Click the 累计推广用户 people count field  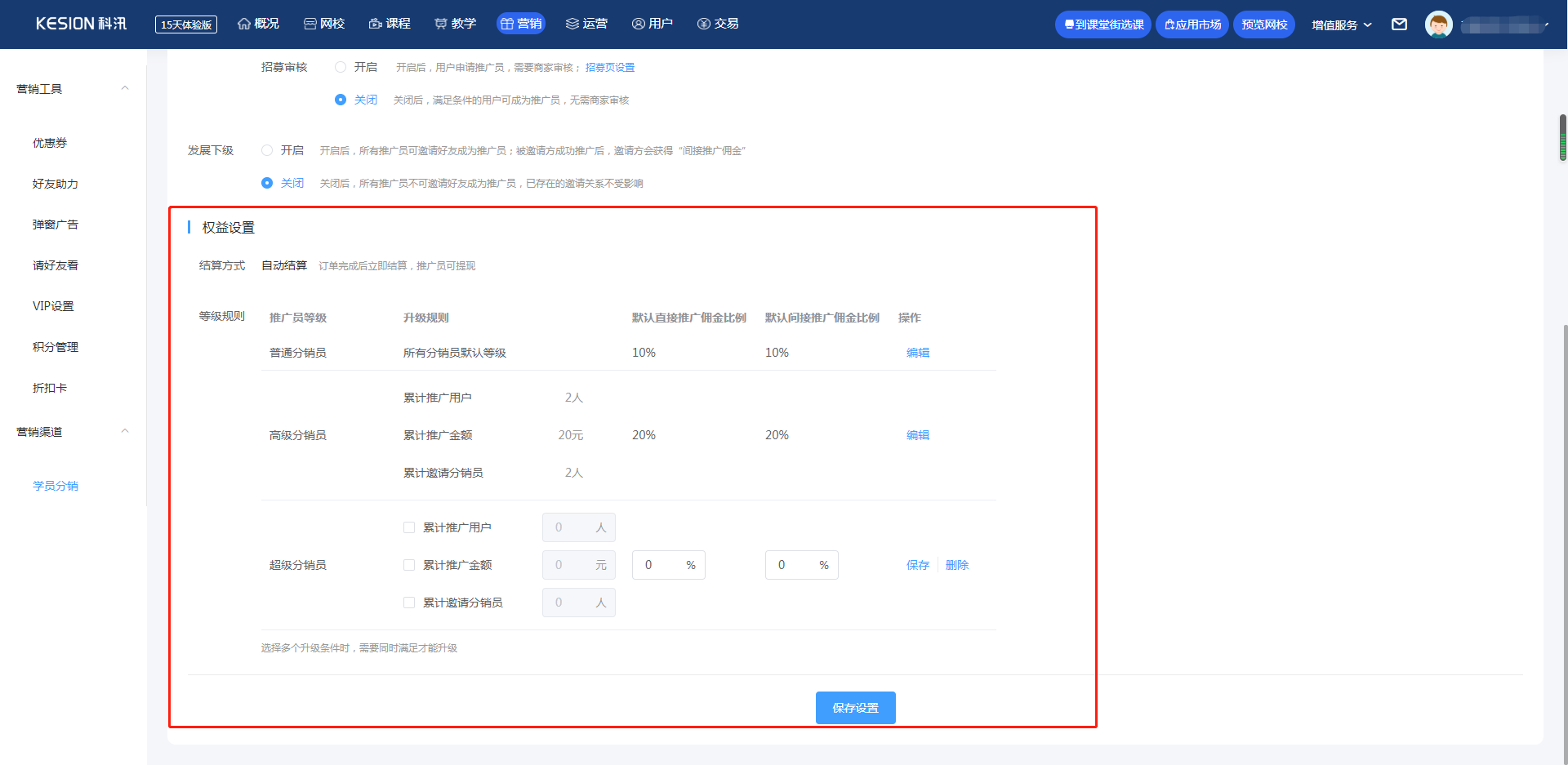[x=579, y=527]
